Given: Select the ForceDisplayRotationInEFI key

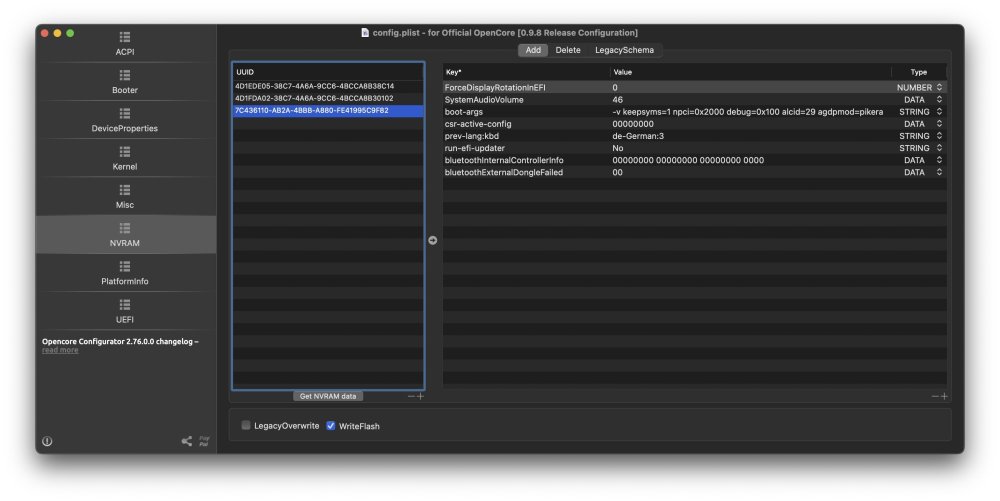Looking at the screenshot, I should [x=495, y=87].
